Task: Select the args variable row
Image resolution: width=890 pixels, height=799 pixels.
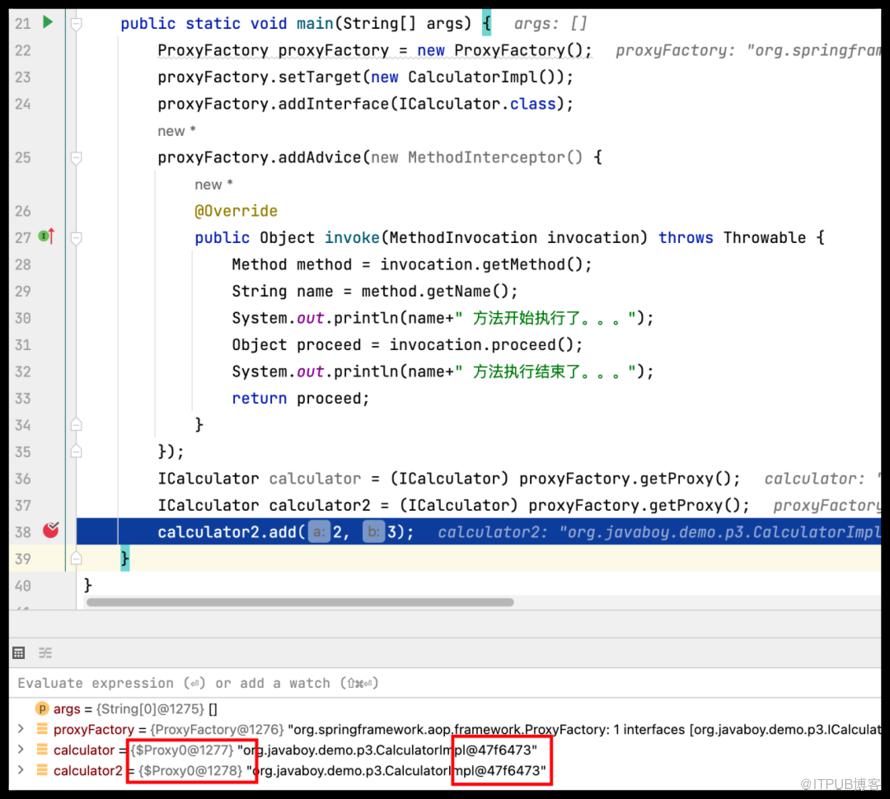Action: [445, 709]
